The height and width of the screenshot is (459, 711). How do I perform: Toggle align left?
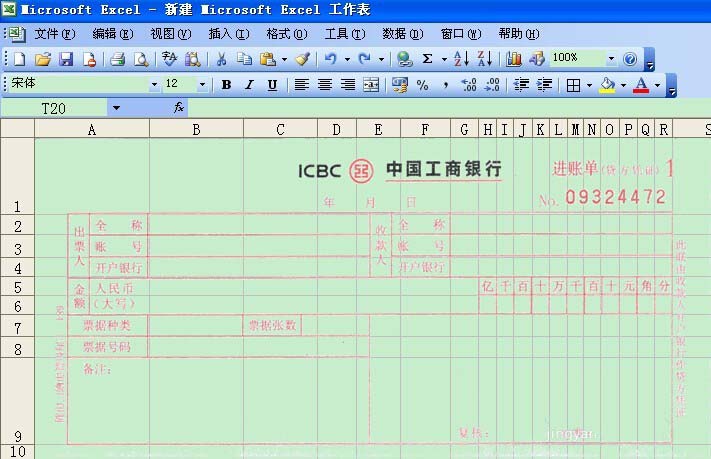pyautogui.click(x=302, y=85)
